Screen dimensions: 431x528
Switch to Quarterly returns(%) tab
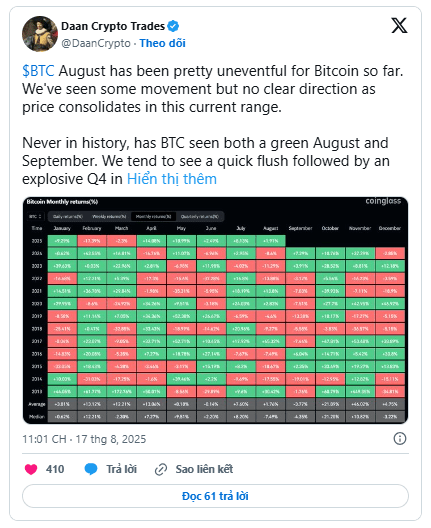pyautogui.click(x=200, y=217)
